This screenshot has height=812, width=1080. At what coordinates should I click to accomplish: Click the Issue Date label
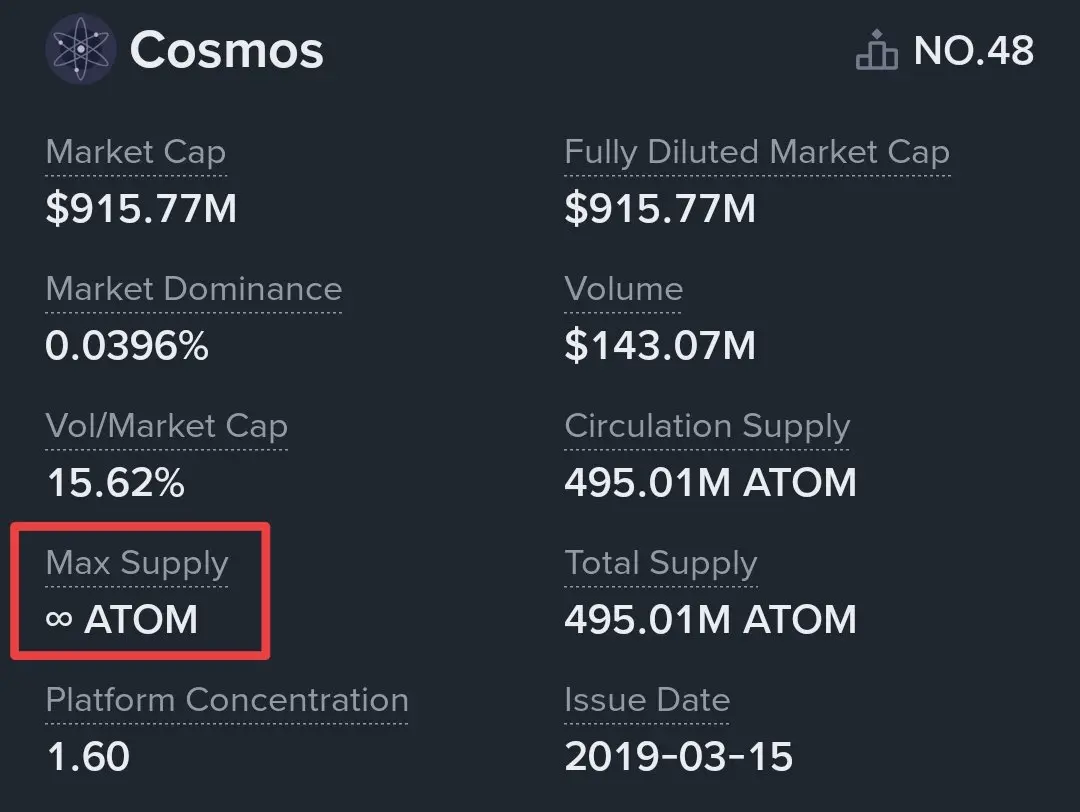click(x=647, y=700)
